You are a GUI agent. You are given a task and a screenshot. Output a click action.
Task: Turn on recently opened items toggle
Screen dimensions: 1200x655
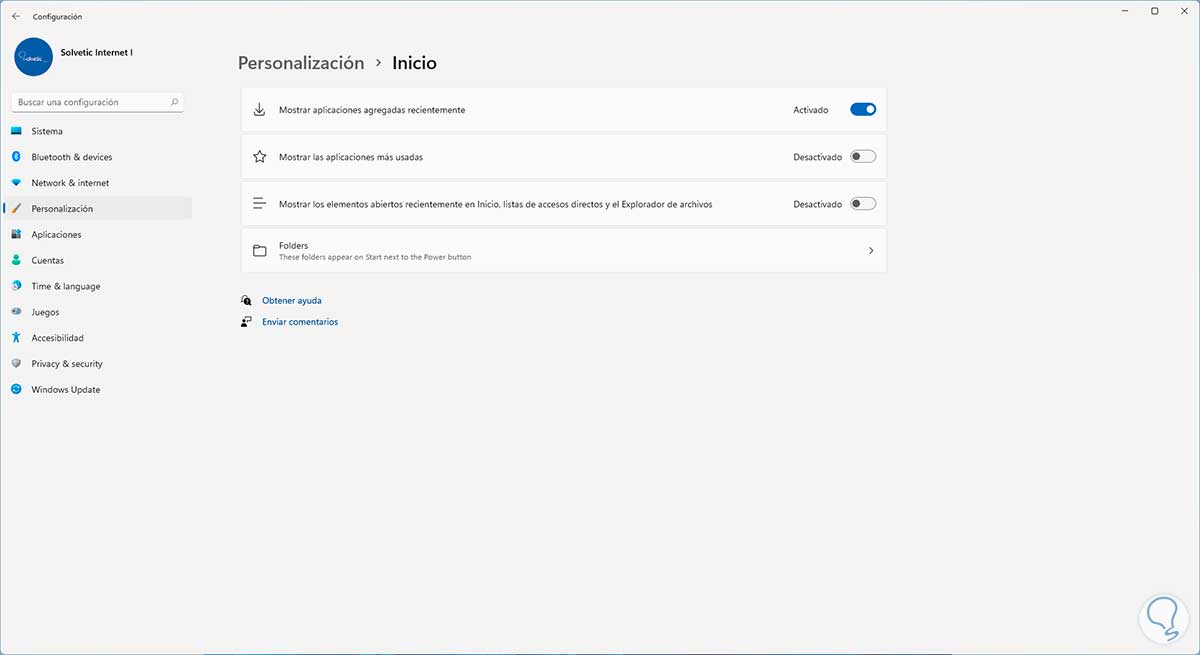pyautogui.click(x=862, y=204)
